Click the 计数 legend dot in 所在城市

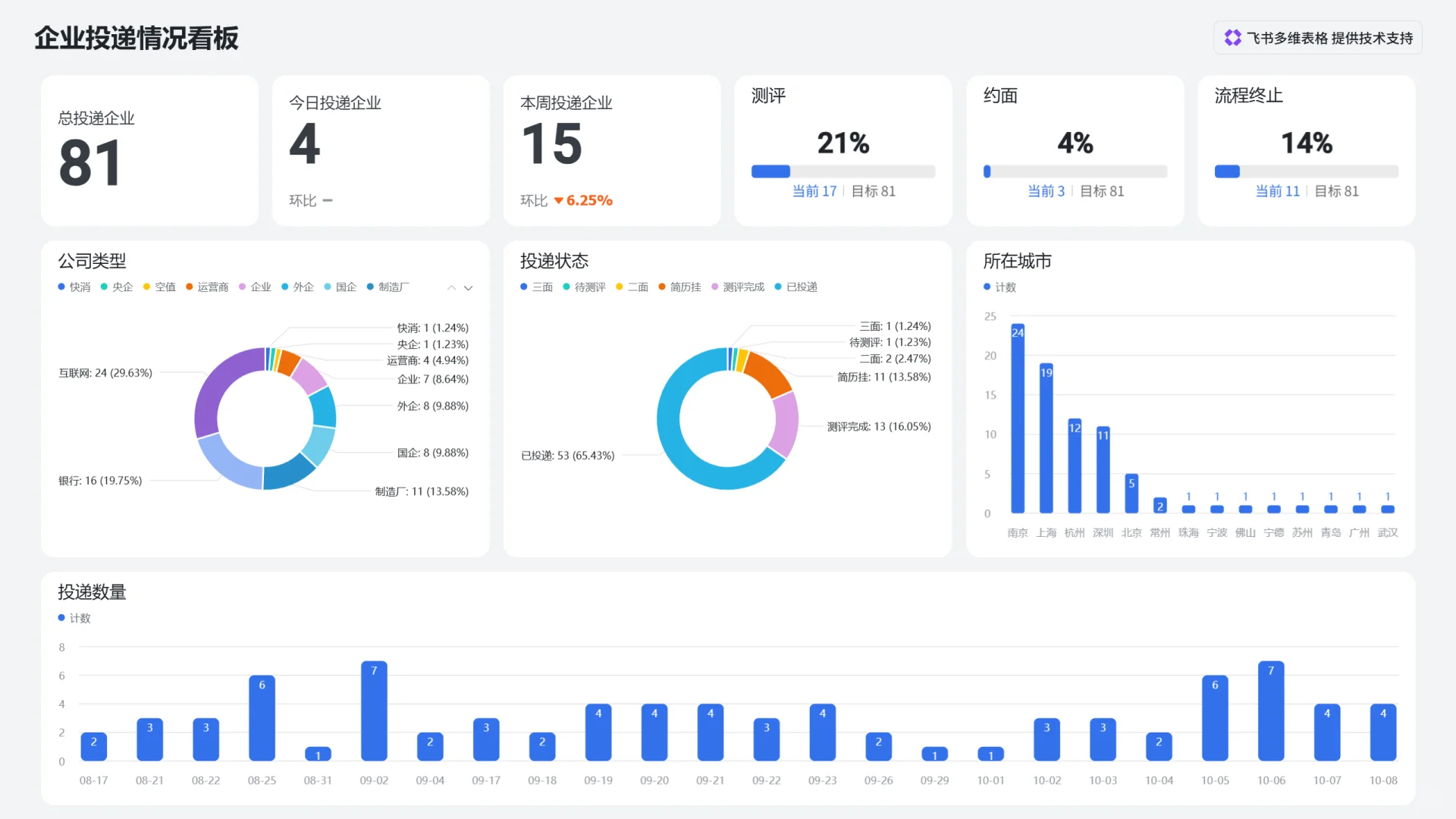987,287
